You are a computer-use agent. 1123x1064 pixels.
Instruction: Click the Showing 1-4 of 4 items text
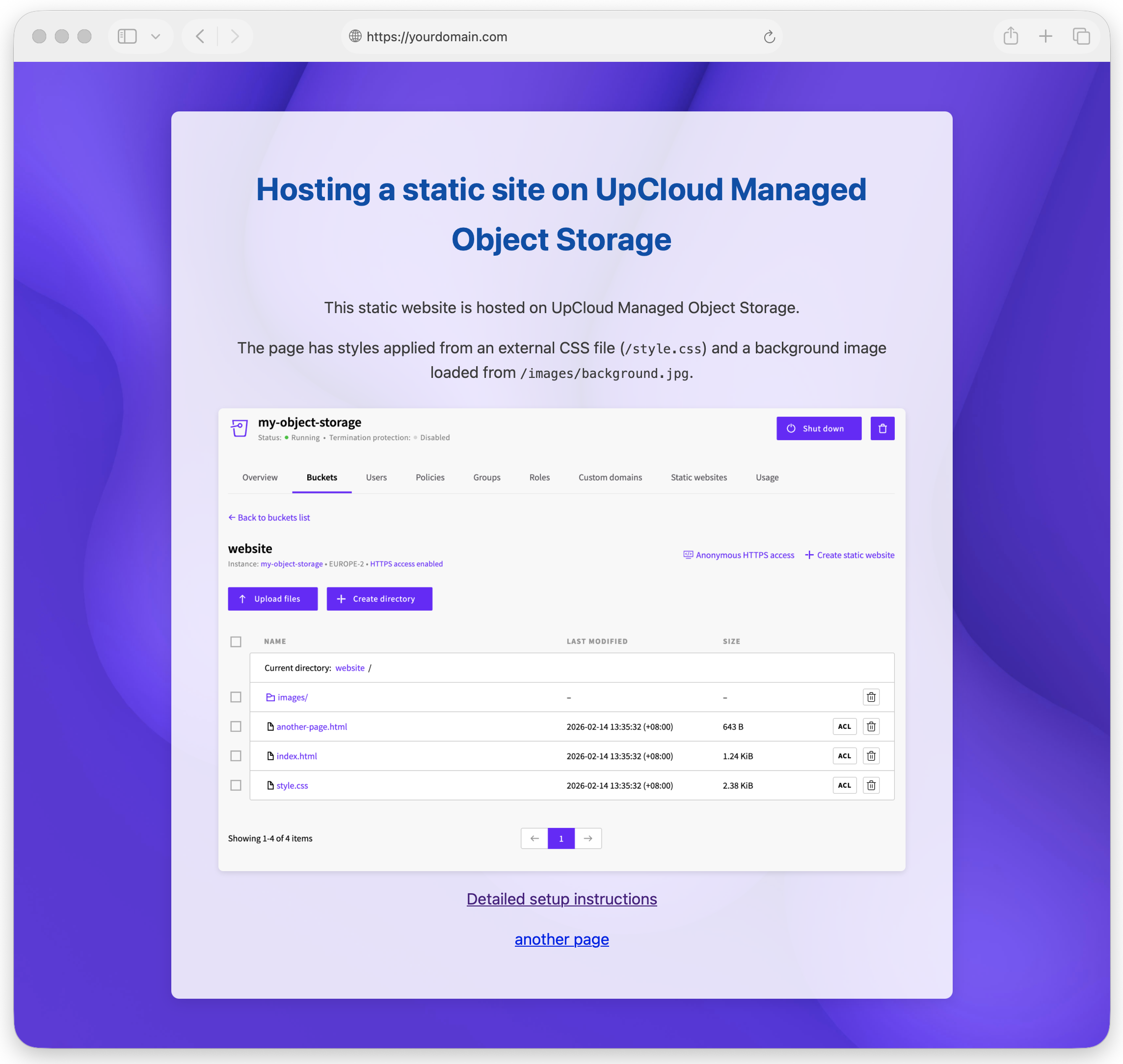(270, 838)
